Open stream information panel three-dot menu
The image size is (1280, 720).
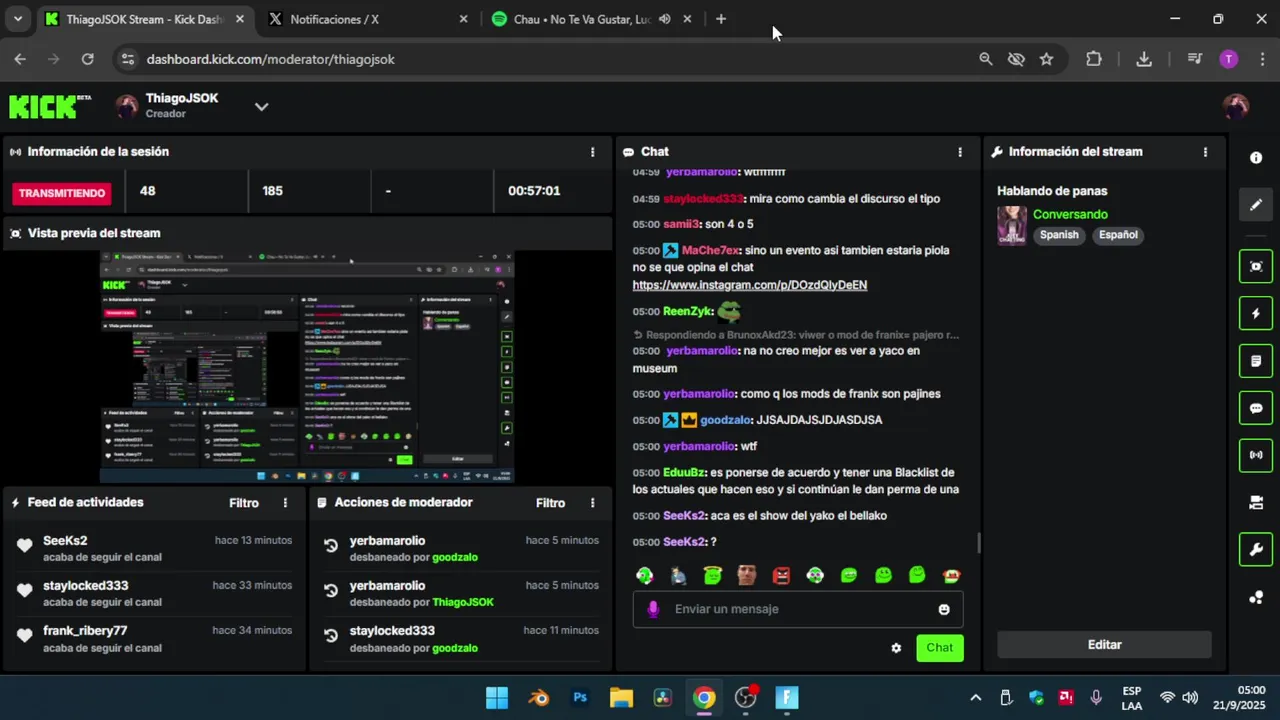(x=1205, y=152)
